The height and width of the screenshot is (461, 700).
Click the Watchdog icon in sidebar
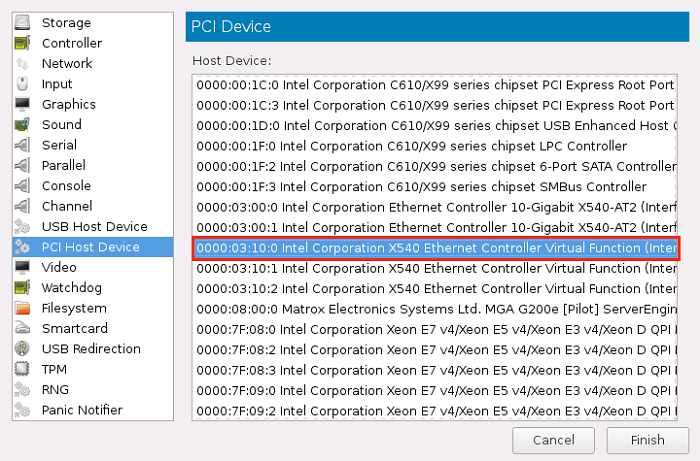[22, 288]
